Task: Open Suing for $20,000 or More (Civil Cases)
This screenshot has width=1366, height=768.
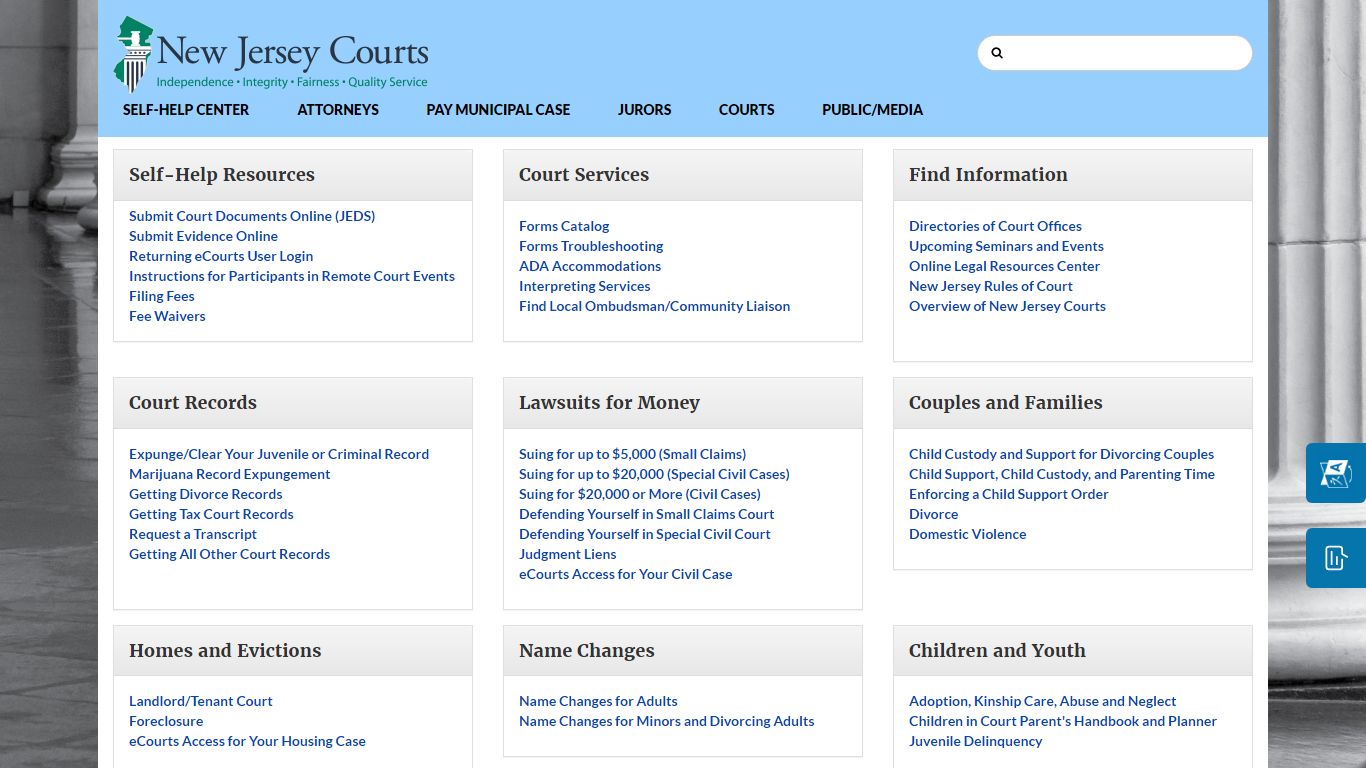Action: pos(640,494)
